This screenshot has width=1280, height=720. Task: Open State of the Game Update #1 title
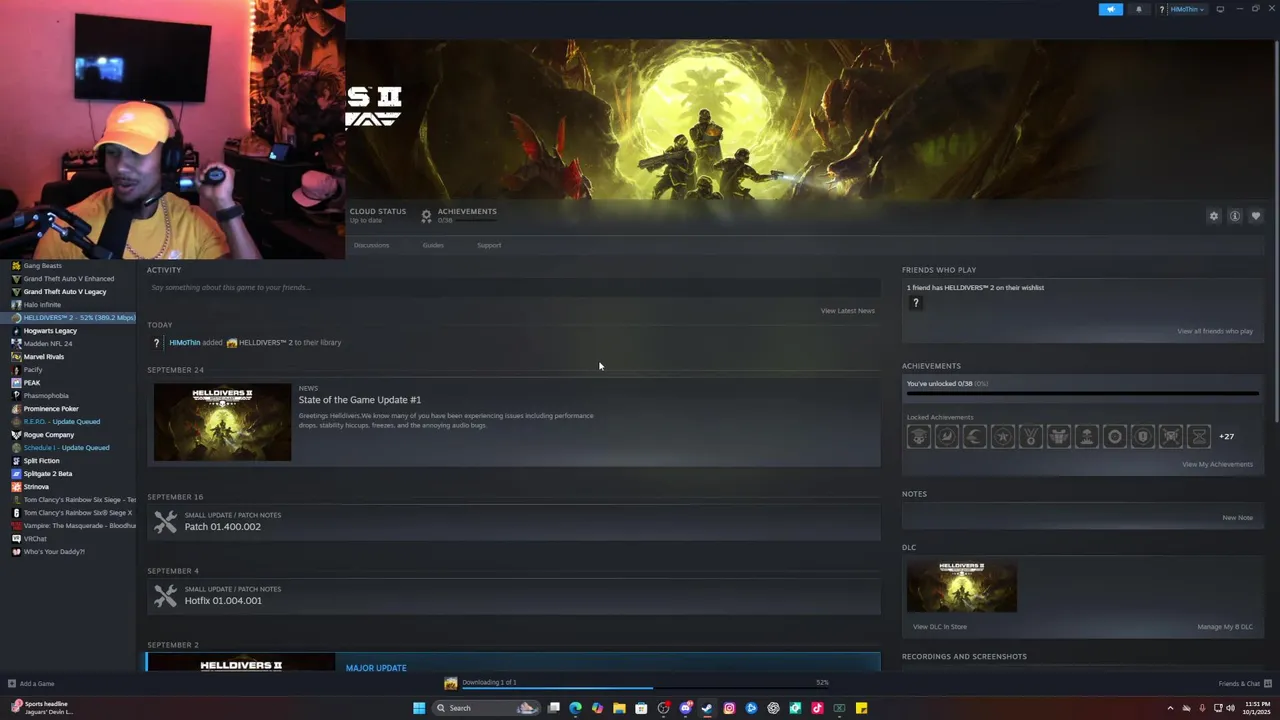(359, 400)
